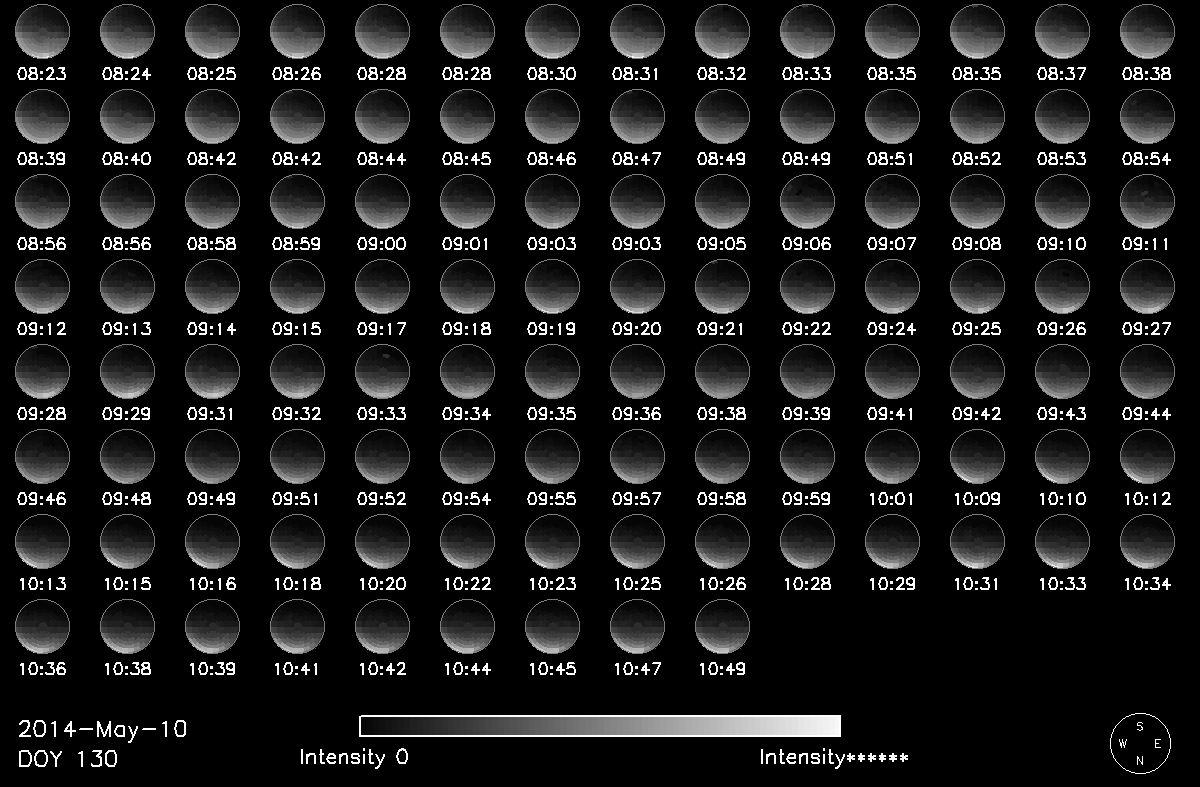Viewport: 1200px width, 787px height.
Task: Click the 10:09 disk thumbnail
Action: pos(977,456)
